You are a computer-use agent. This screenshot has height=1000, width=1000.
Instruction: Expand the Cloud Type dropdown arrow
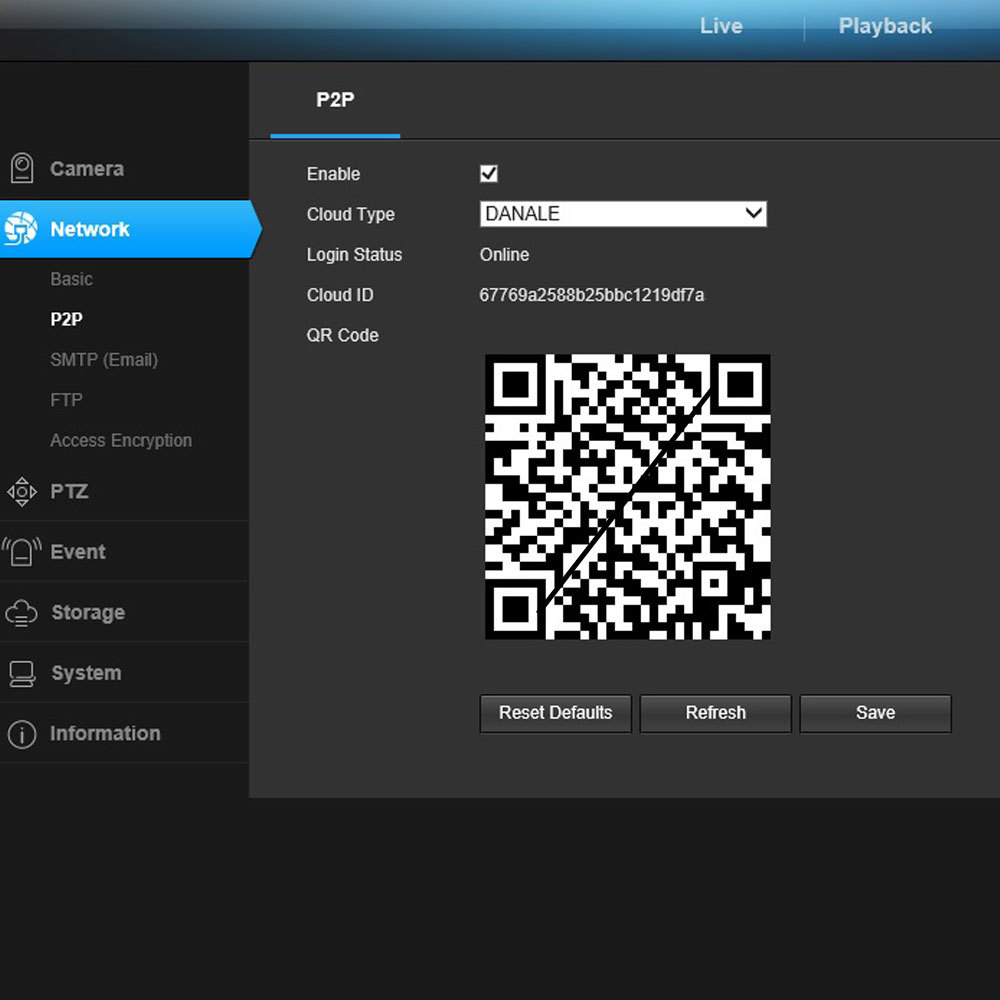(754, 214)
